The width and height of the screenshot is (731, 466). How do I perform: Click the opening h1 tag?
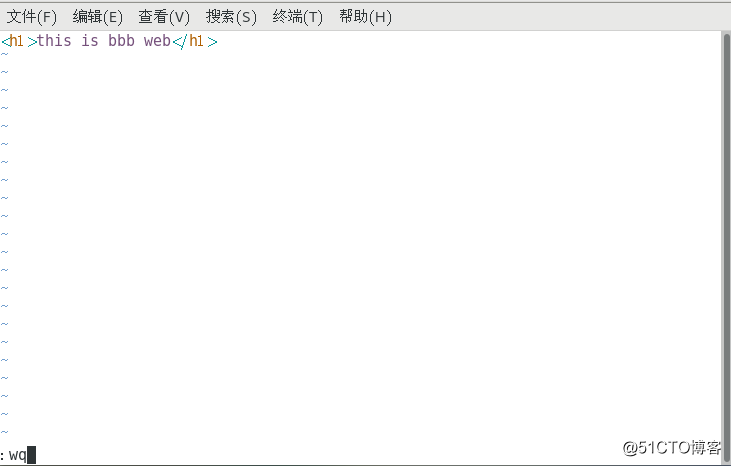[x=19, y=41]
